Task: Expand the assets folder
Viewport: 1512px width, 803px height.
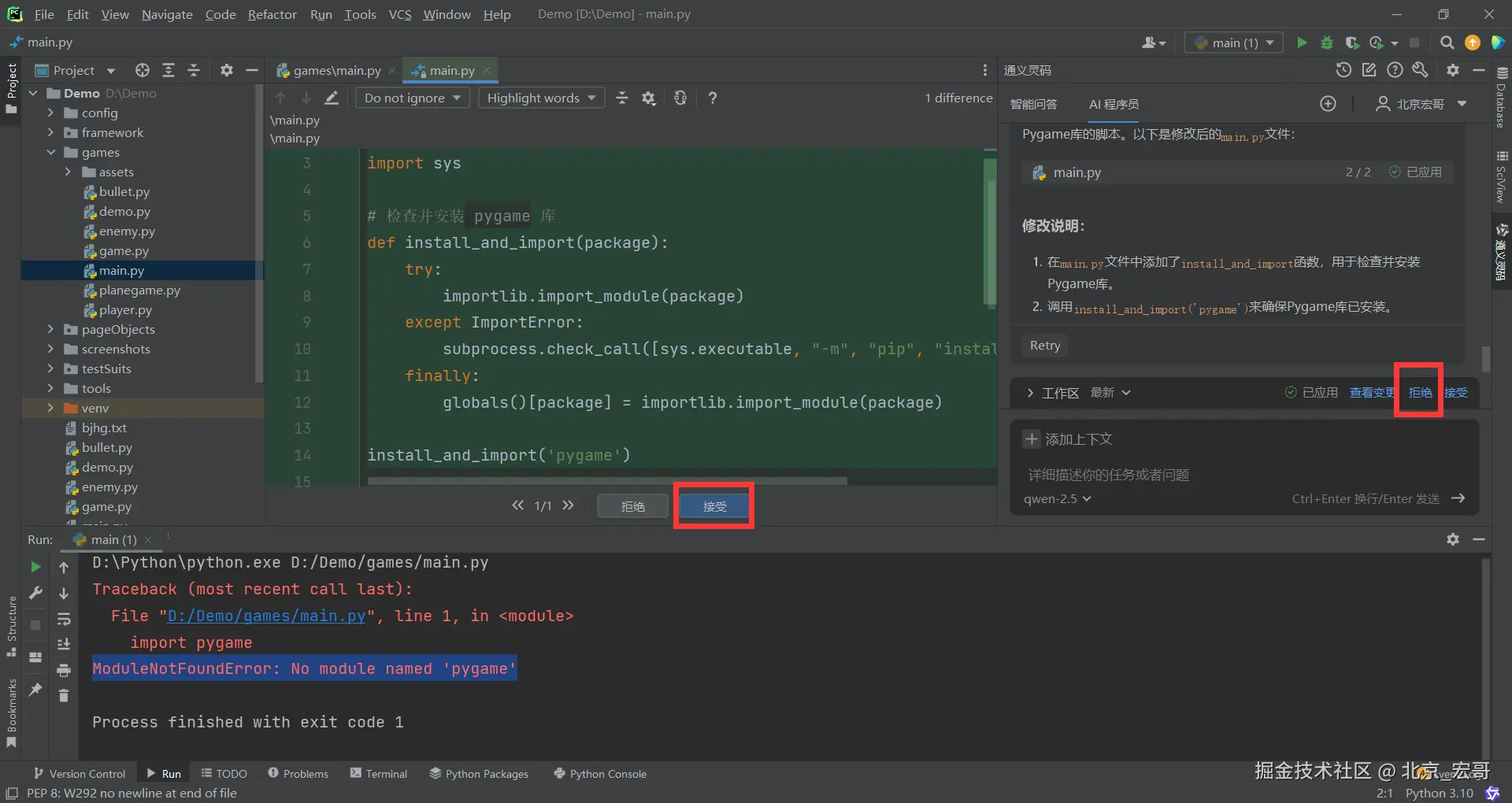Action: click(68, 172)
